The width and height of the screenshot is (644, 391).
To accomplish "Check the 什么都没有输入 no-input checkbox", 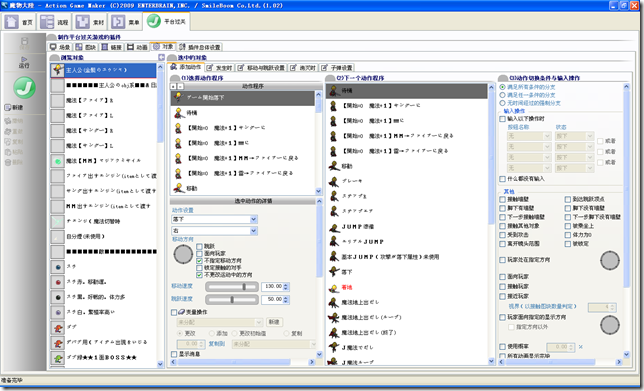I will tap(502, 179).
